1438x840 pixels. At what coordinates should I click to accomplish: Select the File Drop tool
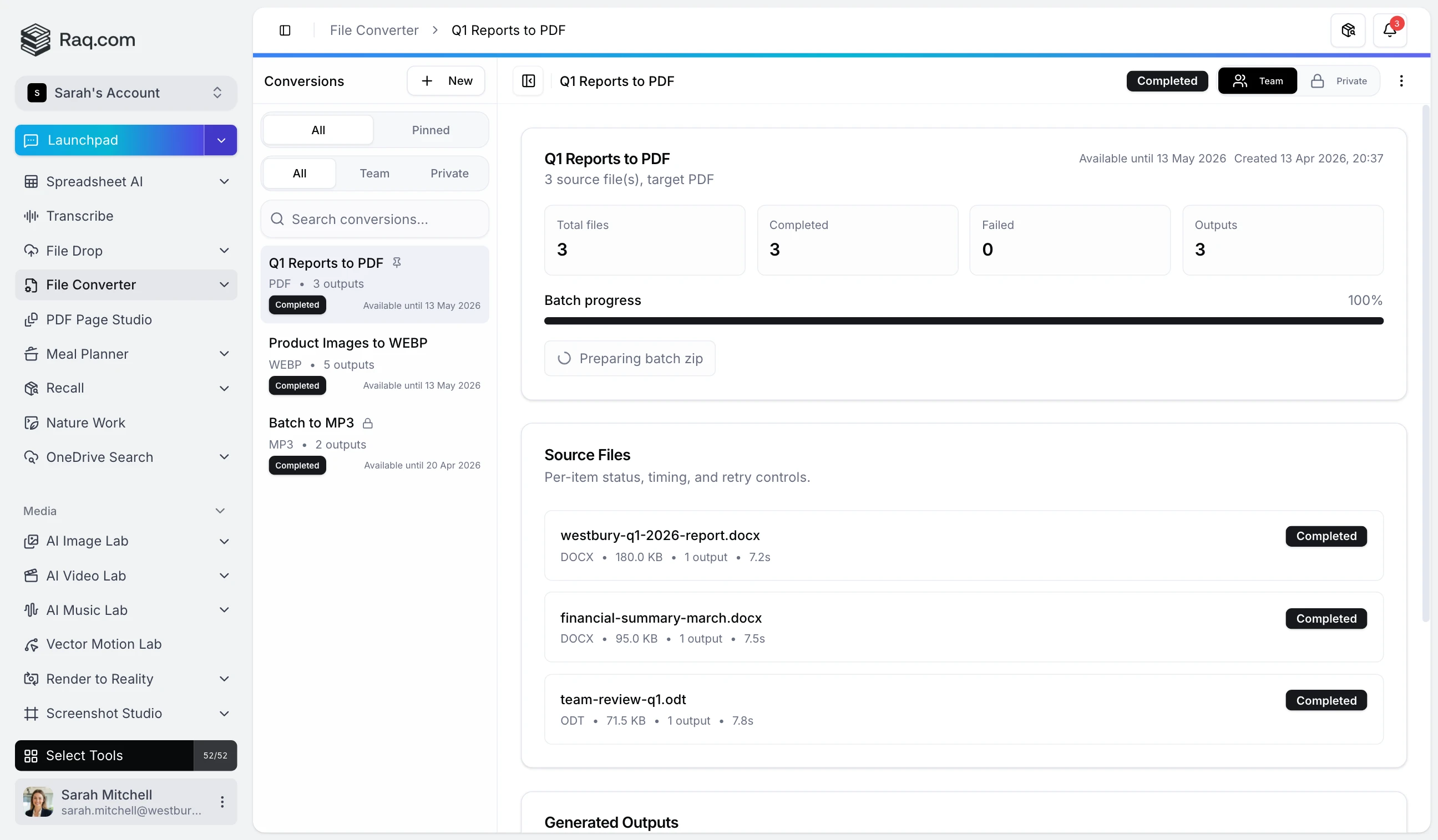(x=75, y=251)
